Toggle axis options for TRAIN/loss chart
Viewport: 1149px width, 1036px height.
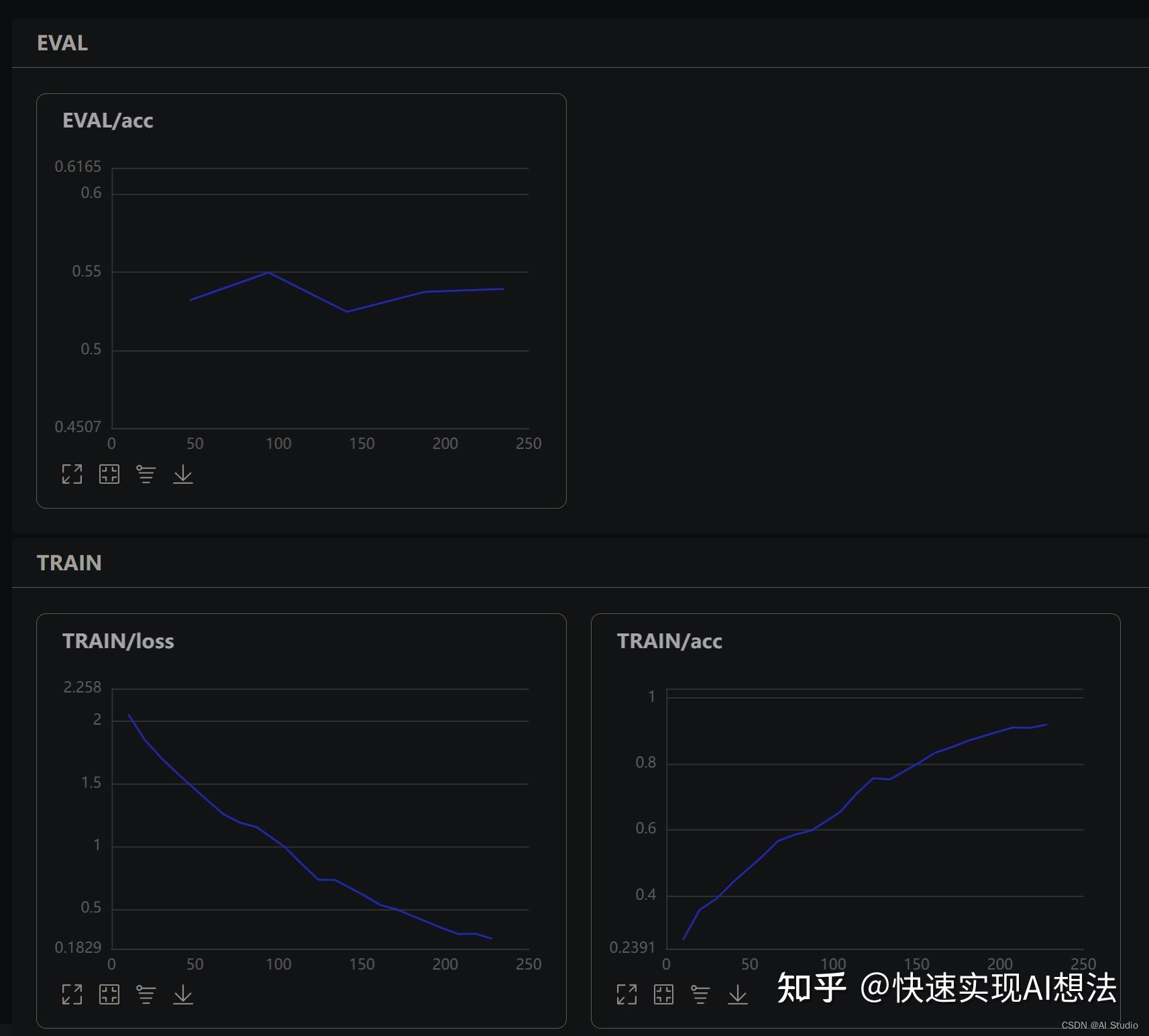[146, 994]
